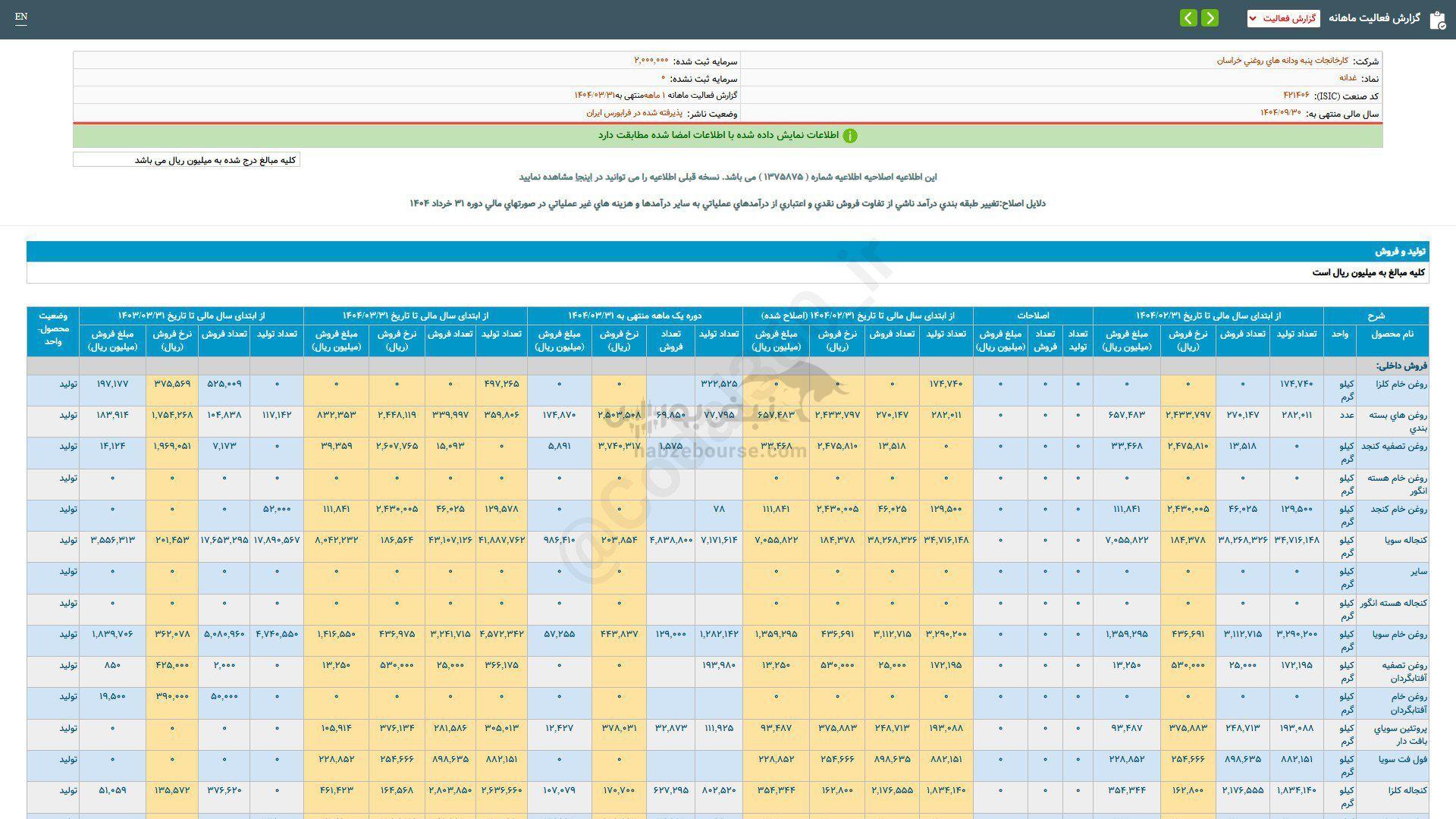Click the غدانه symbol link
Viewport: 1456px width, 819px height.
coord(1348,78)
